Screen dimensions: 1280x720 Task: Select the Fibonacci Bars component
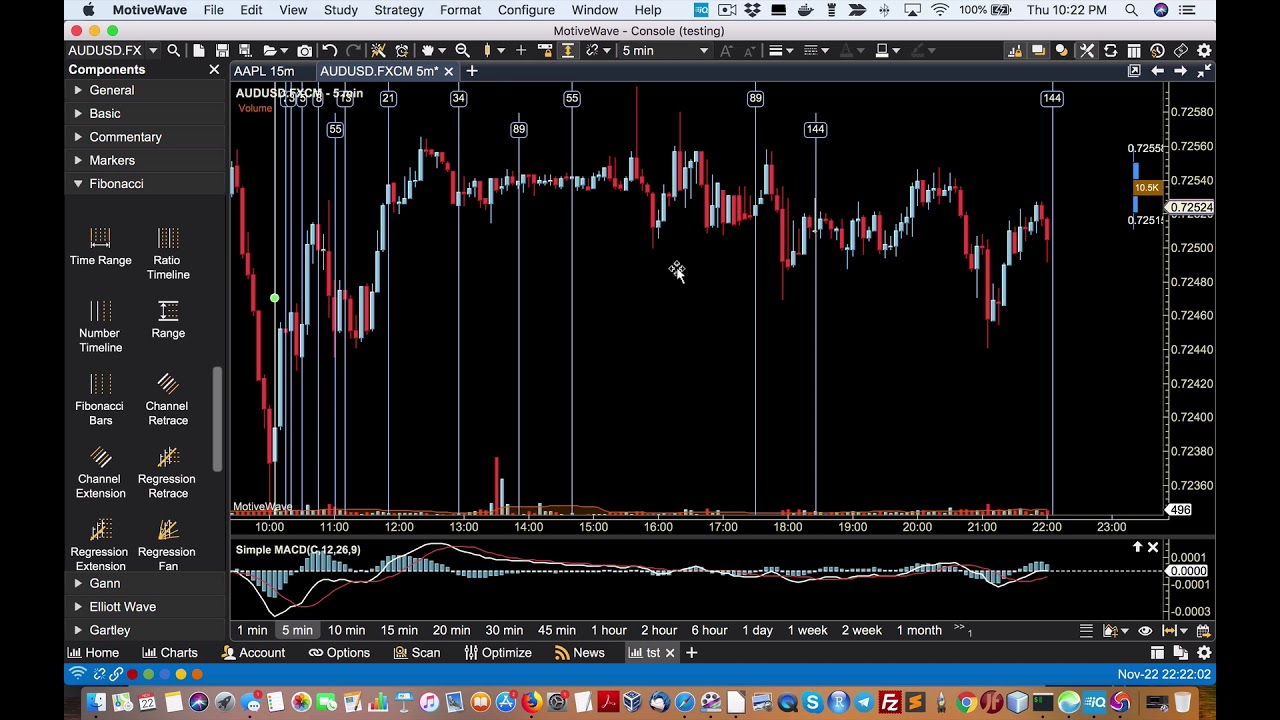click(100, 399)
